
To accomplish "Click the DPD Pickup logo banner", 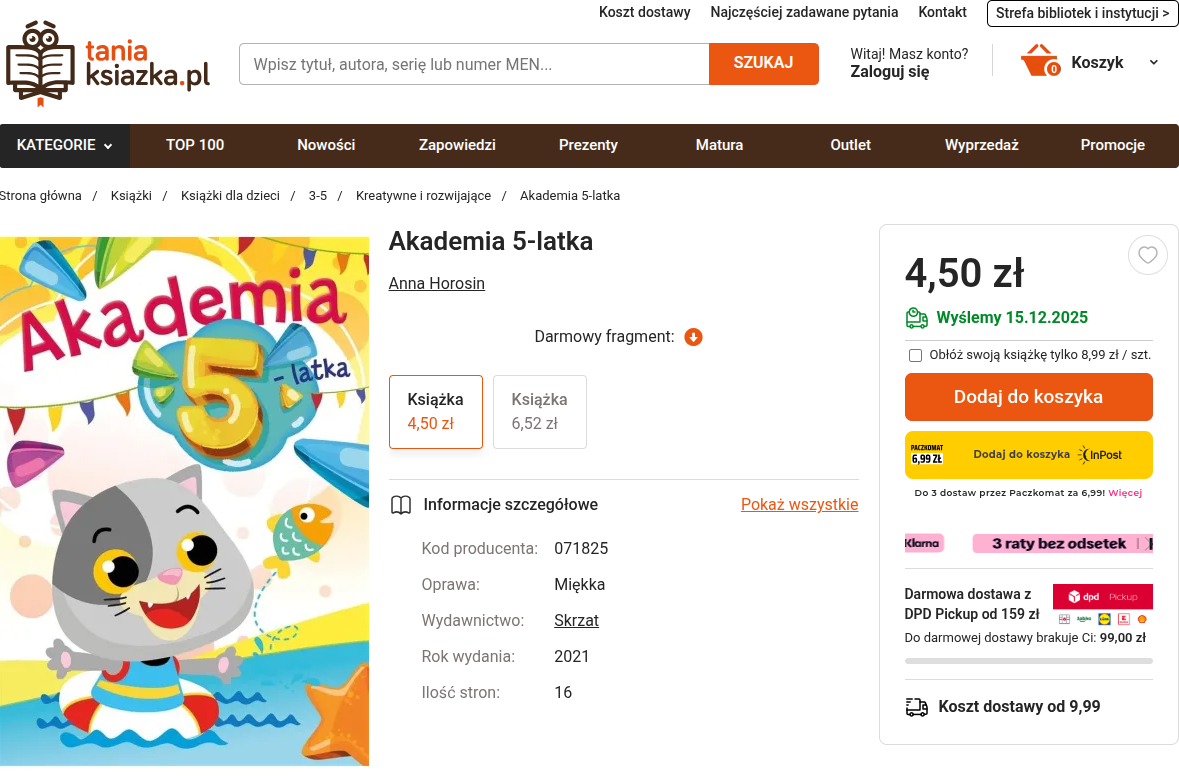I will [1102, 597].
